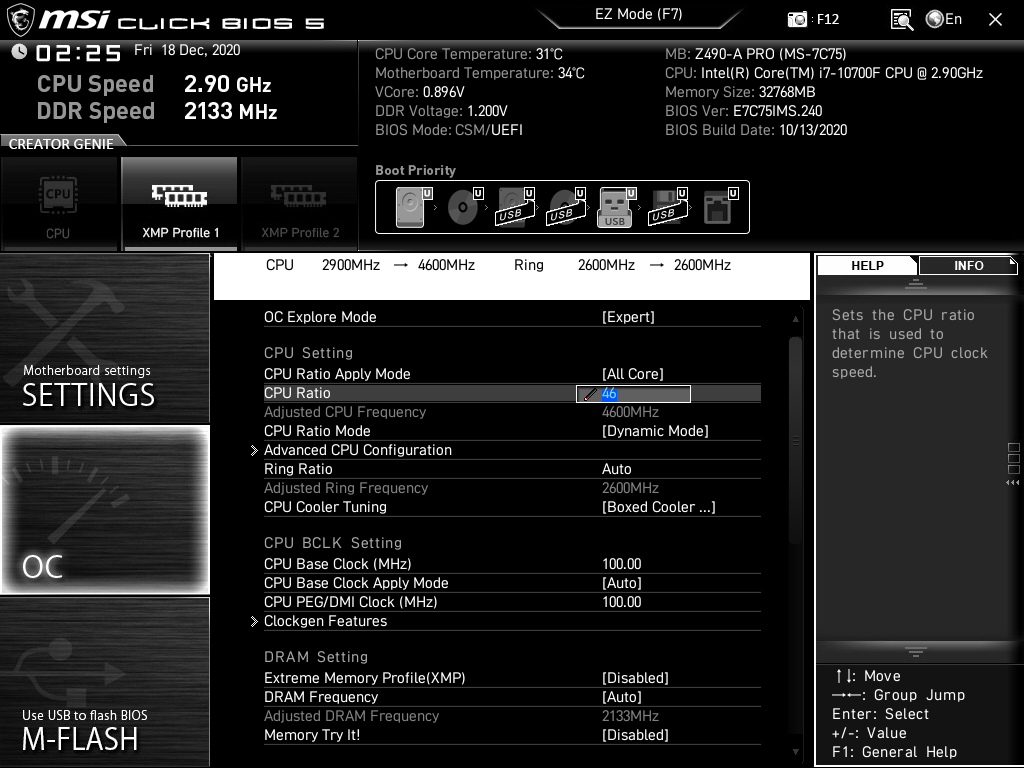This screenshot has height=768, width=1024.
Task: Select the USB floppy boot device icon
Action: coord(667,207)
